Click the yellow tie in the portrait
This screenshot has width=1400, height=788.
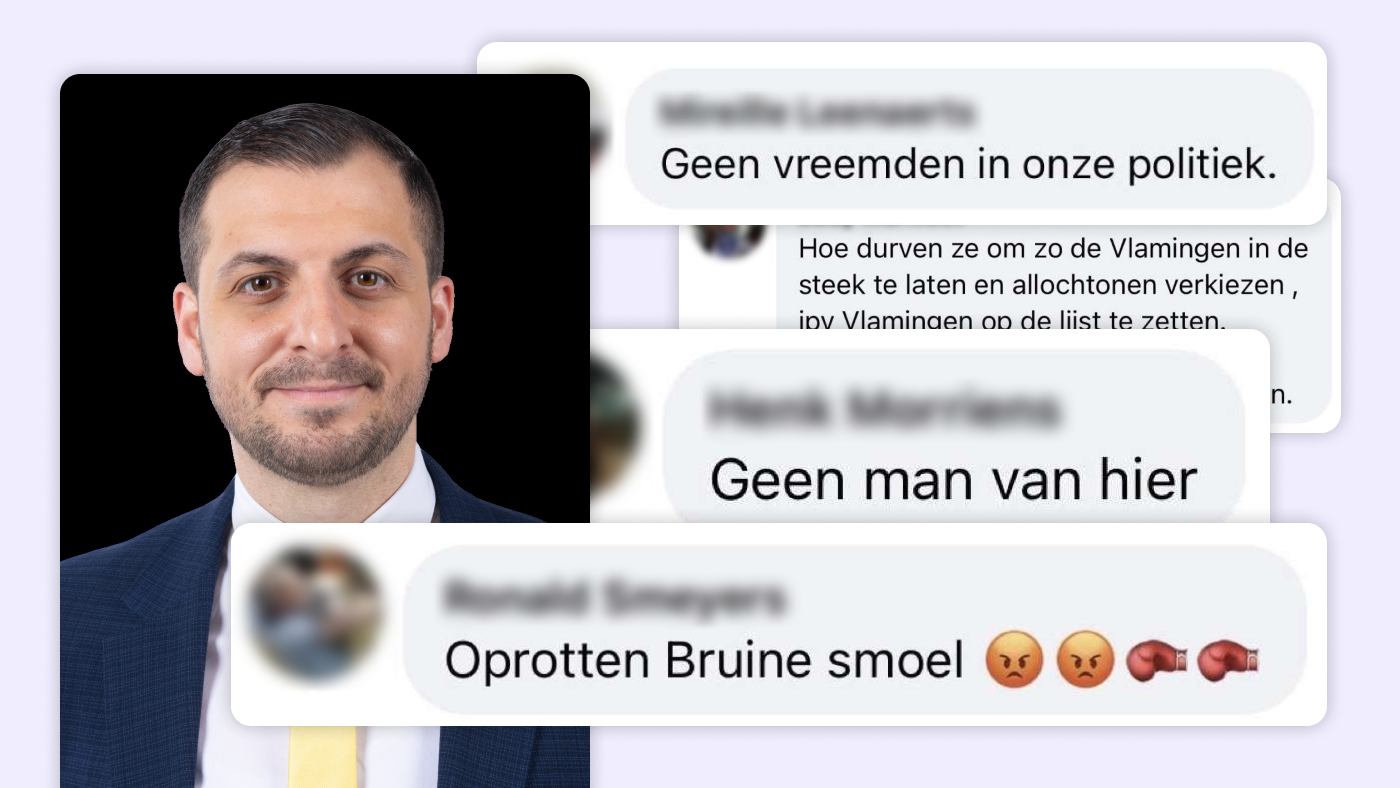pyautogui.click(x=322, y=756)
